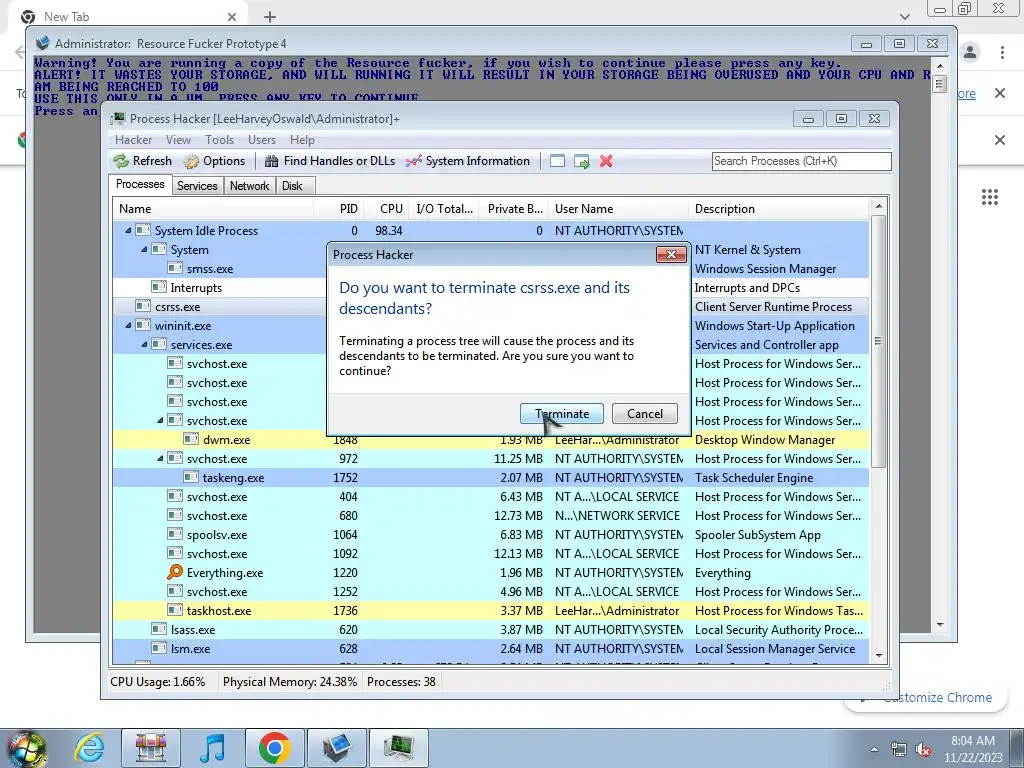Close the Process Hacker confirmation dialog
The width and height of the screenshot is (1024, 768).
(671, 255)
